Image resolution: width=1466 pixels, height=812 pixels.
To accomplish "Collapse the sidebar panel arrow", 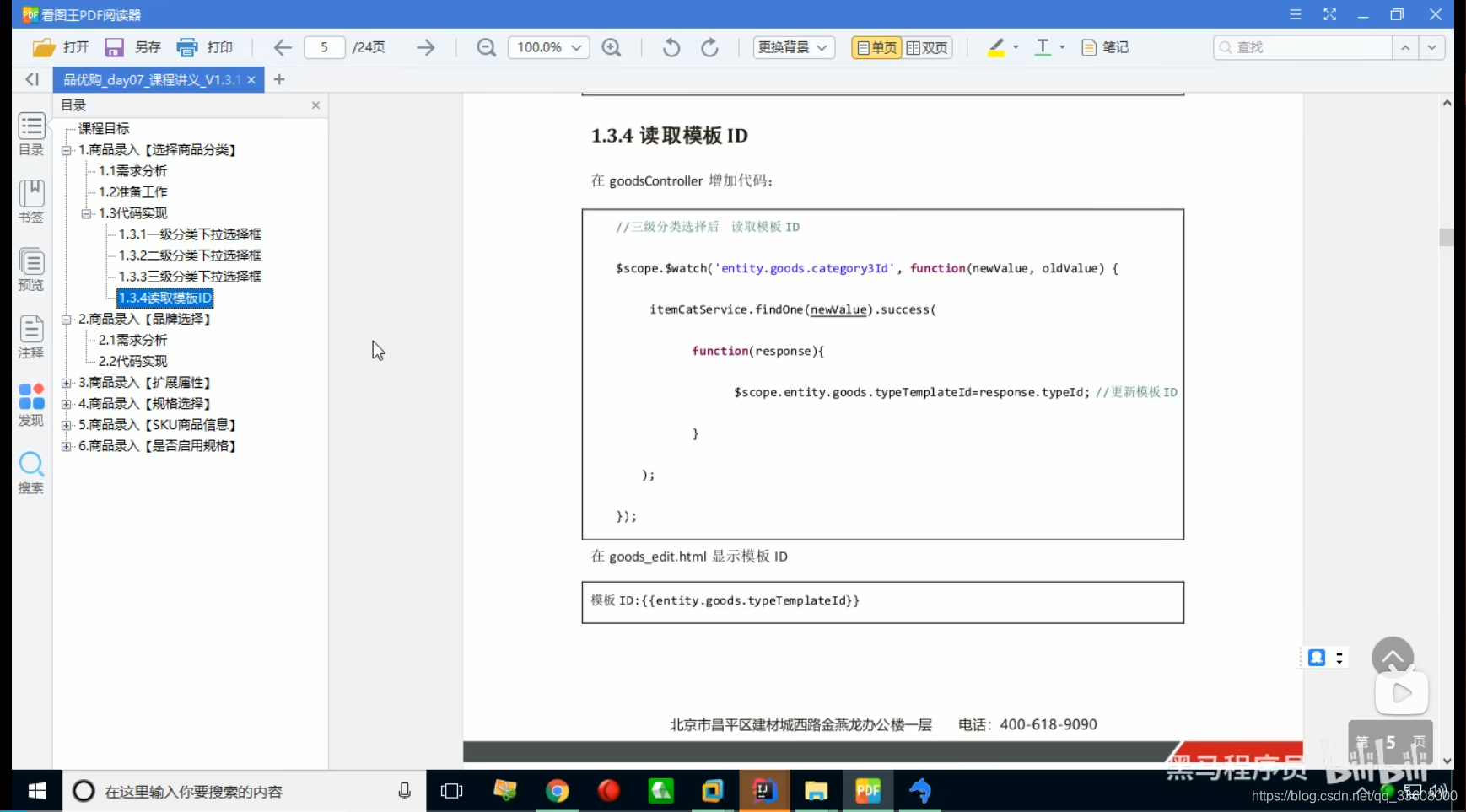I will click(x=32, y=79).
